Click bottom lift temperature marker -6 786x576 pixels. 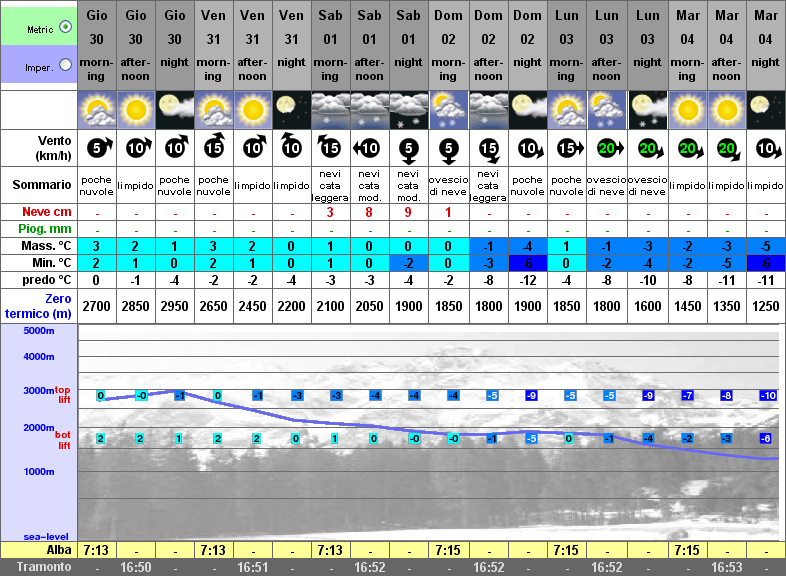(765, 439)
